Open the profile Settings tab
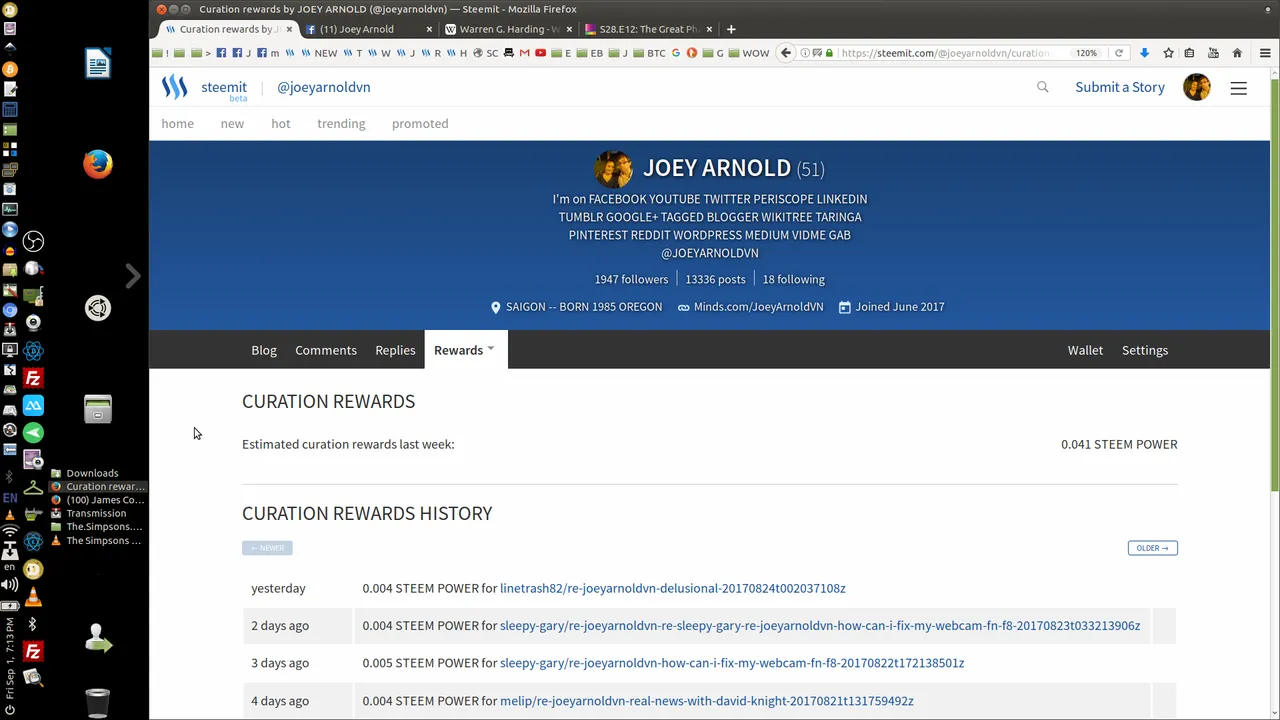The image size is (1280, 720). pyautogui.click(x=1145, y=350)
